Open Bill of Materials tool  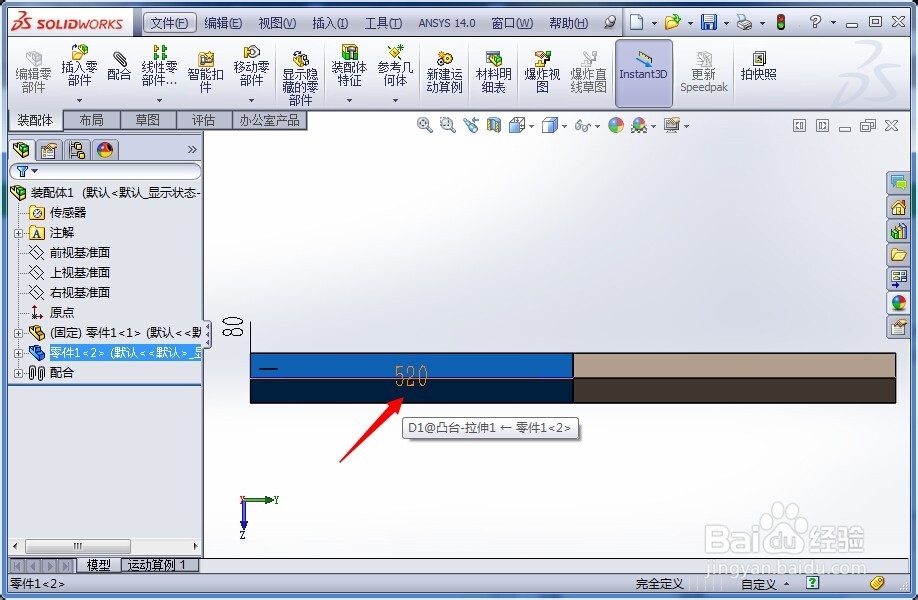494,73
